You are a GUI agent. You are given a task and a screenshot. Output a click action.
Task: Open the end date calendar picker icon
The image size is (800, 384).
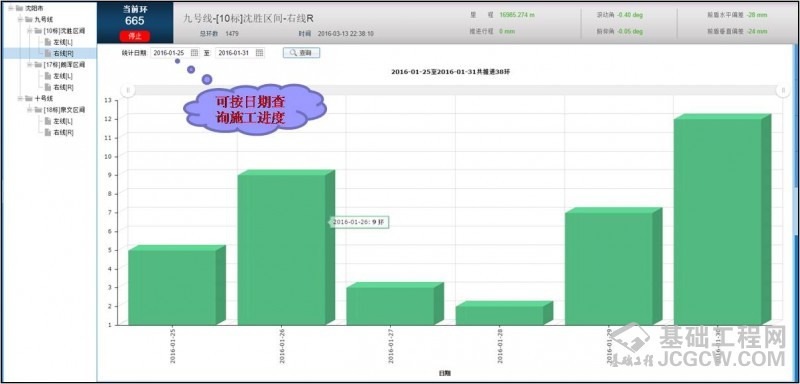[x=259, y=53]
